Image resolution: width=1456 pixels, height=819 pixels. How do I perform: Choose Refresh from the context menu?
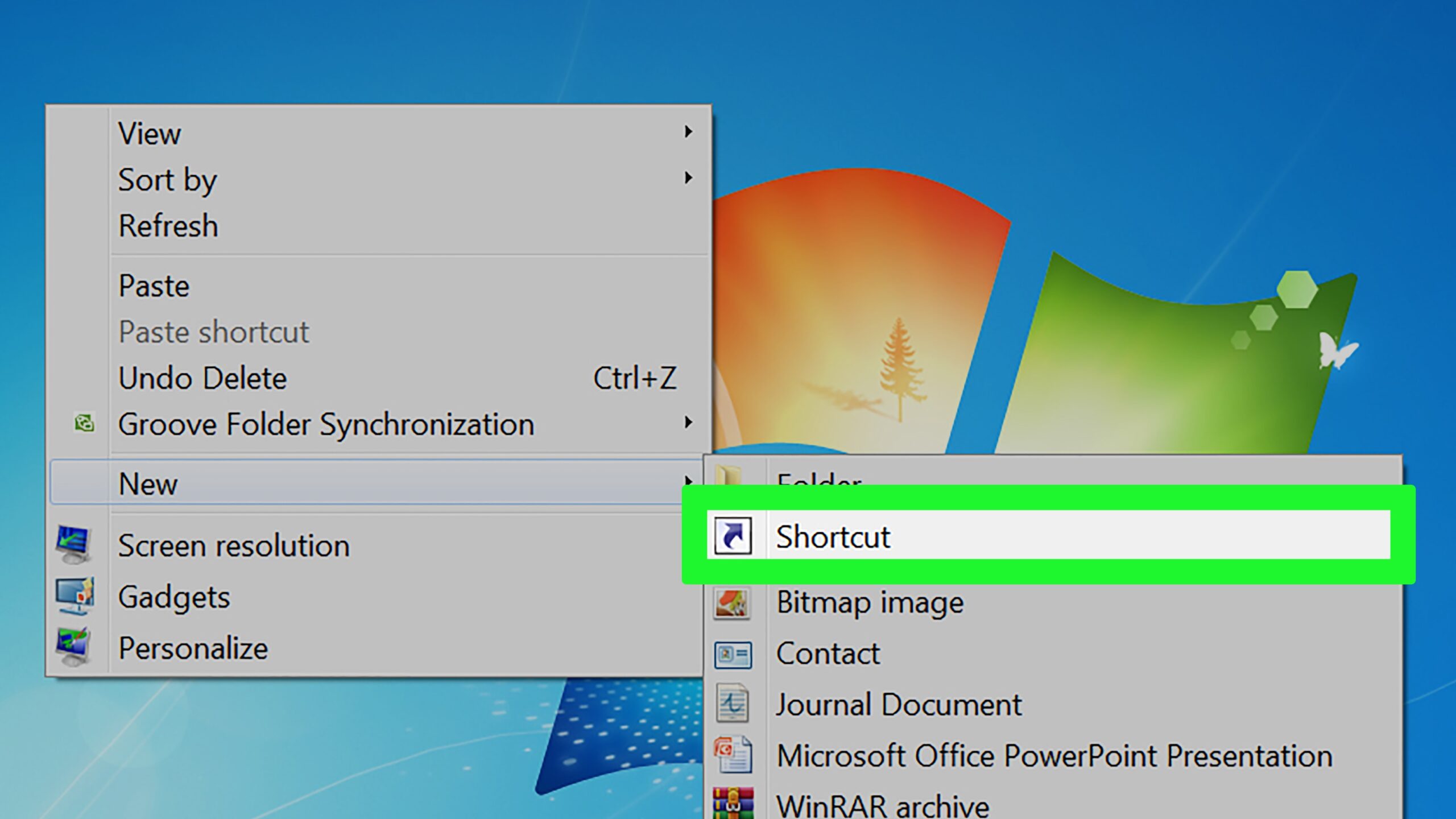click(x=168, y=226)
